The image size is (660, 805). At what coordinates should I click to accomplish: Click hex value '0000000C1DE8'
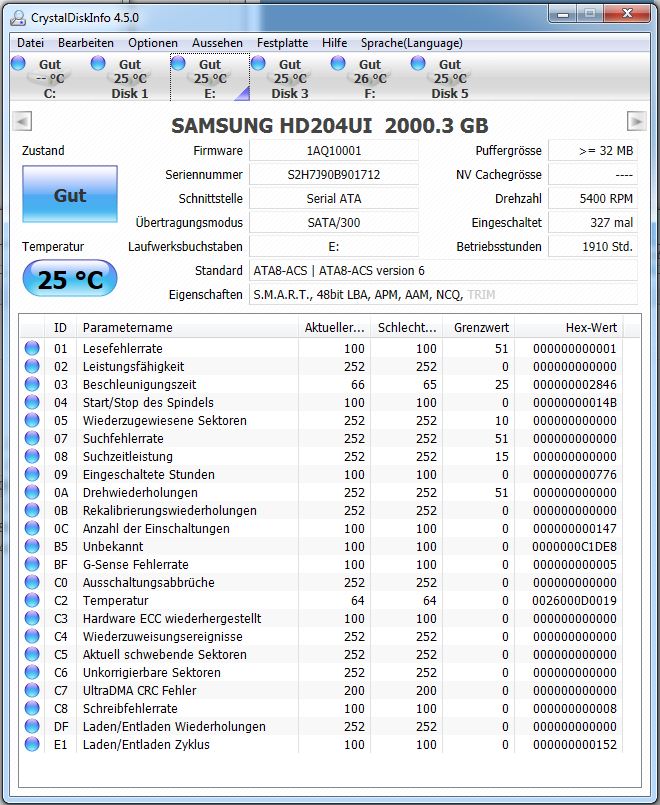[574, 546]
